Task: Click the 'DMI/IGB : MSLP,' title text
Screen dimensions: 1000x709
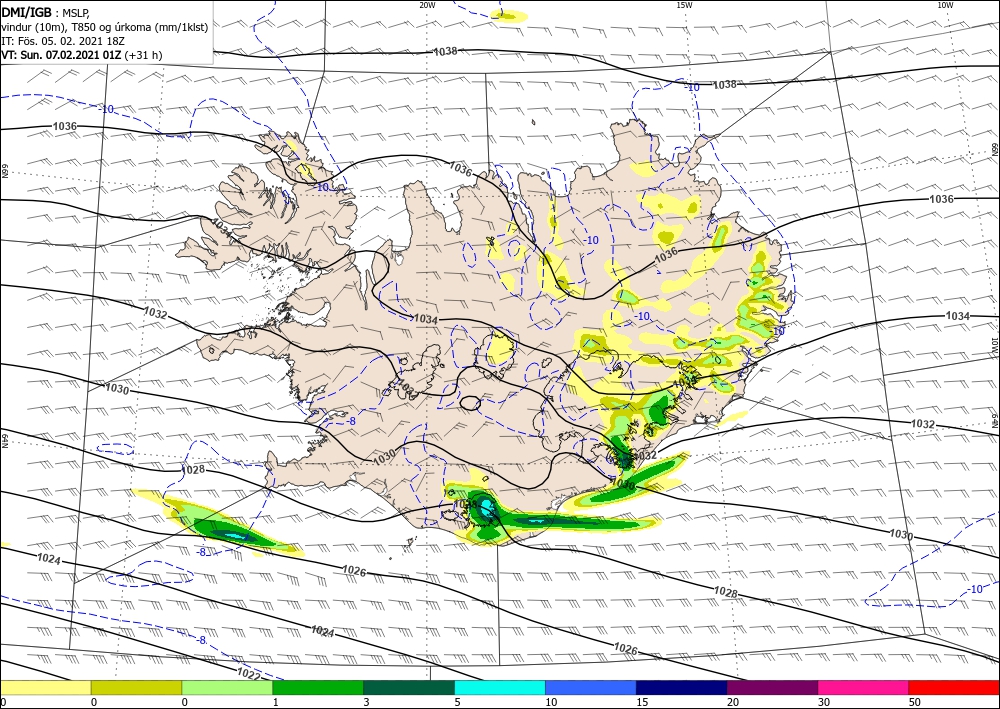Action: [x=46, y=13]
